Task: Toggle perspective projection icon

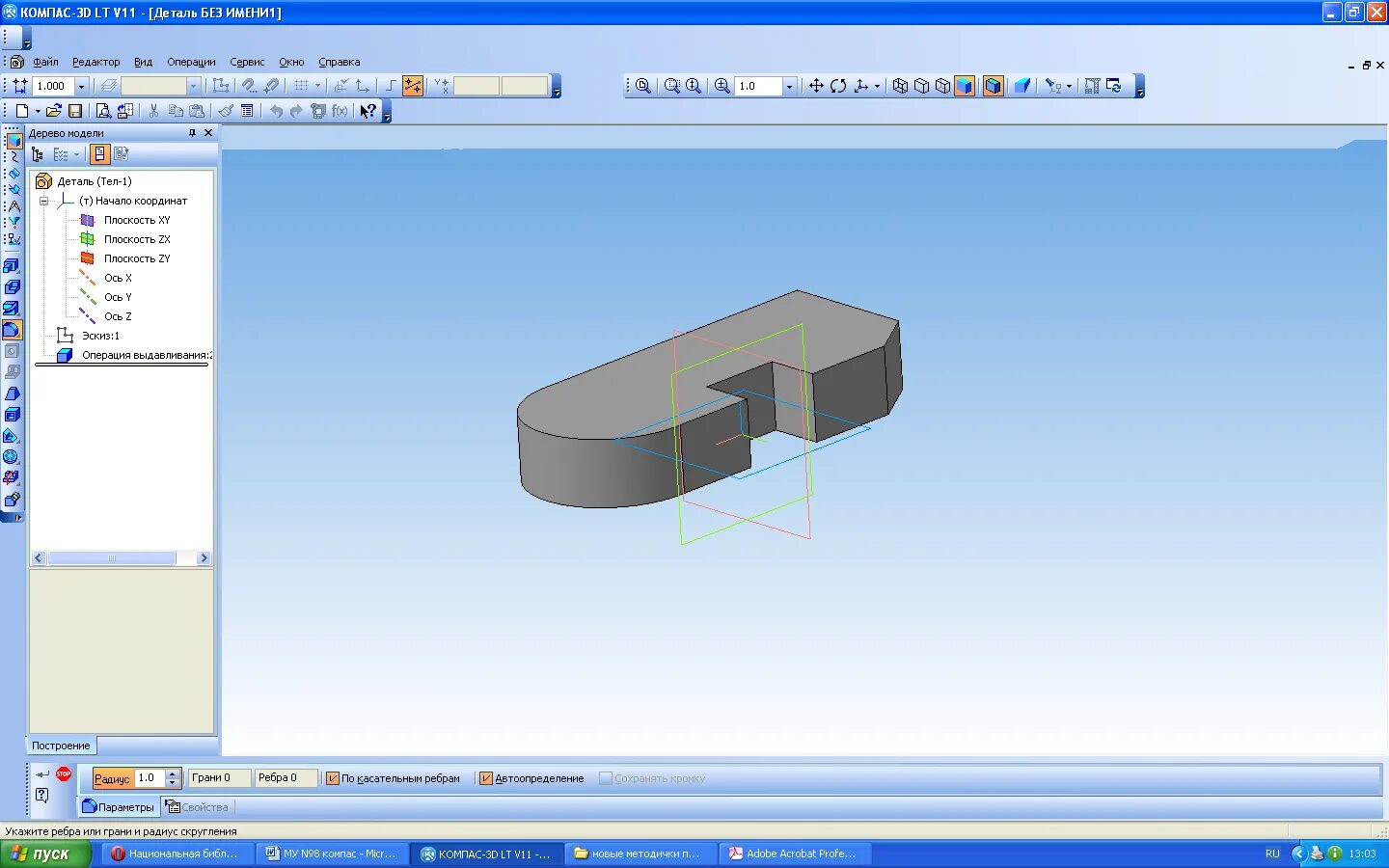Action: click(x=1022, y=86)
